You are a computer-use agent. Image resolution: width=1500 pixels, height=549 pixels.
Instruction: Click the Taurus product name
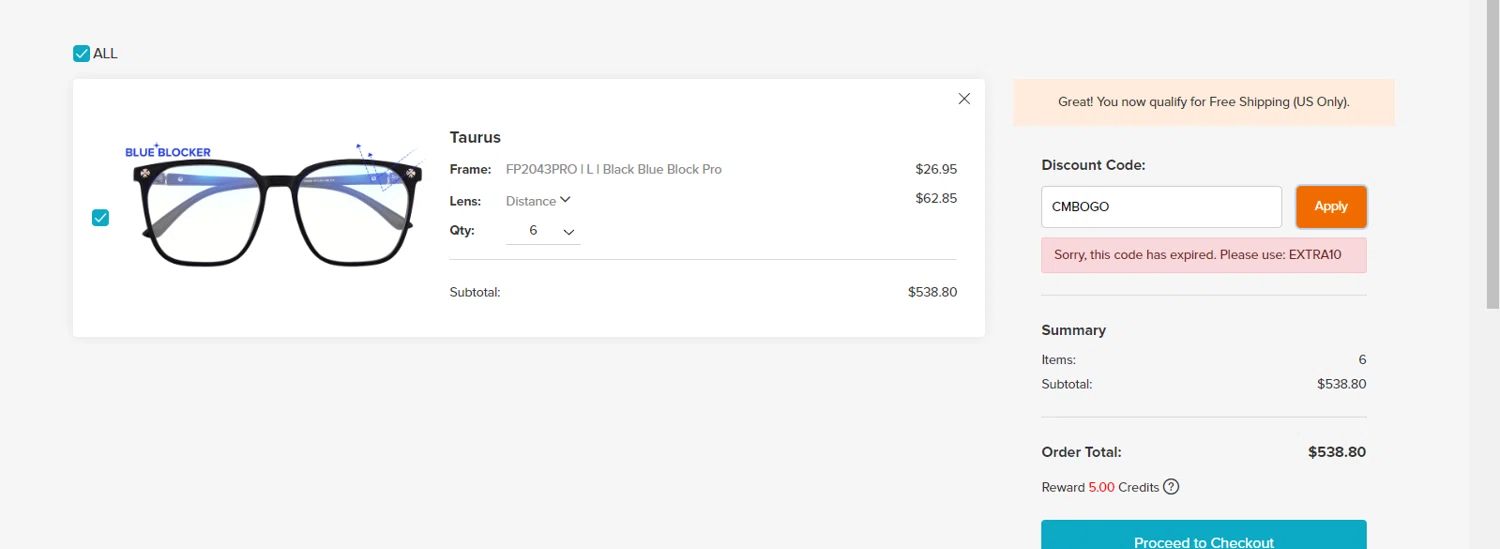coord(475,137)
